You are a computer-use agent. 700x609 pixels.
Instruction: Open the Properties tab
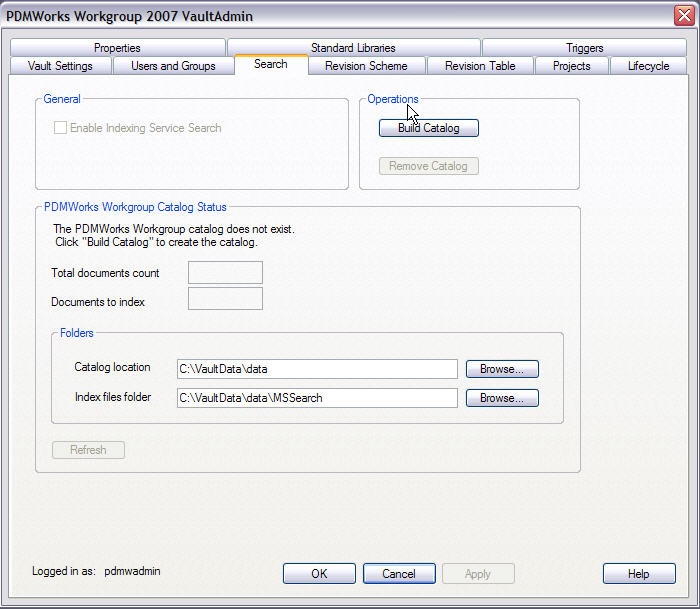(117, 47)
